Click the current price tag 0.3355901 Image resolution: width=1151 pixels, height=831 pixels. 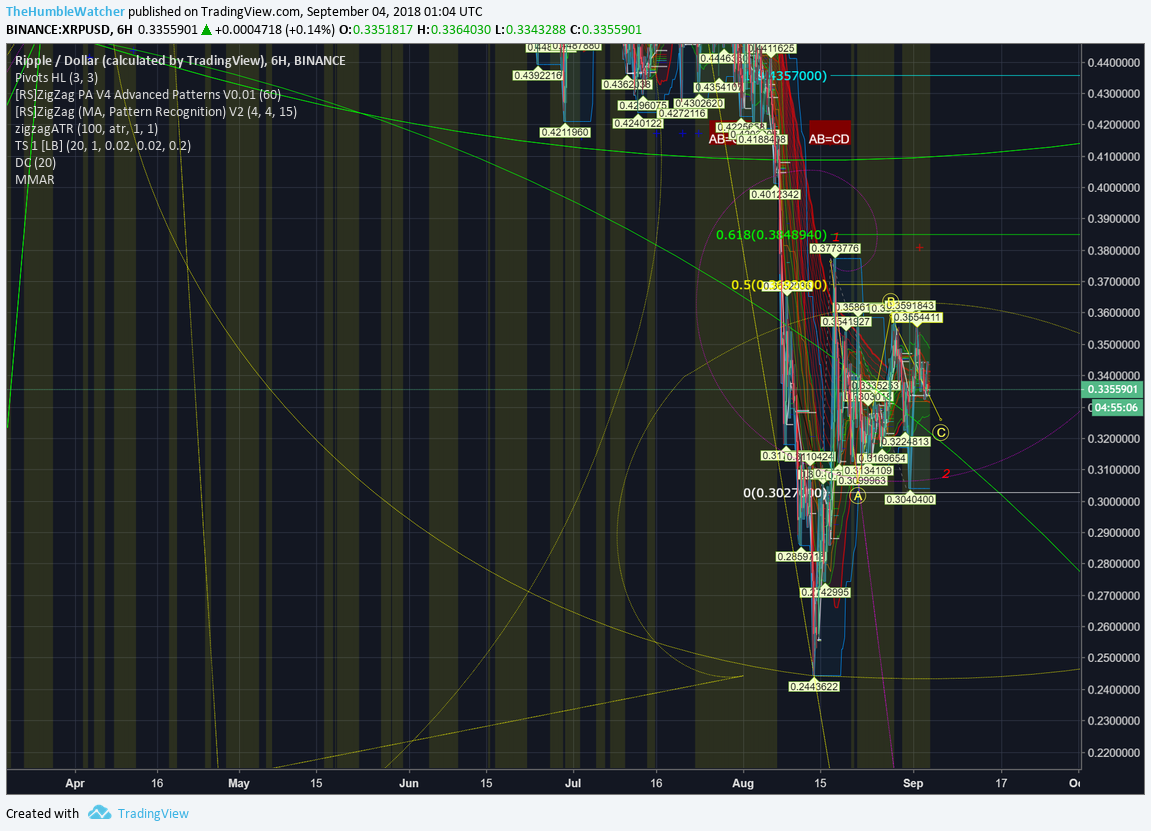tap(1112, 390)
